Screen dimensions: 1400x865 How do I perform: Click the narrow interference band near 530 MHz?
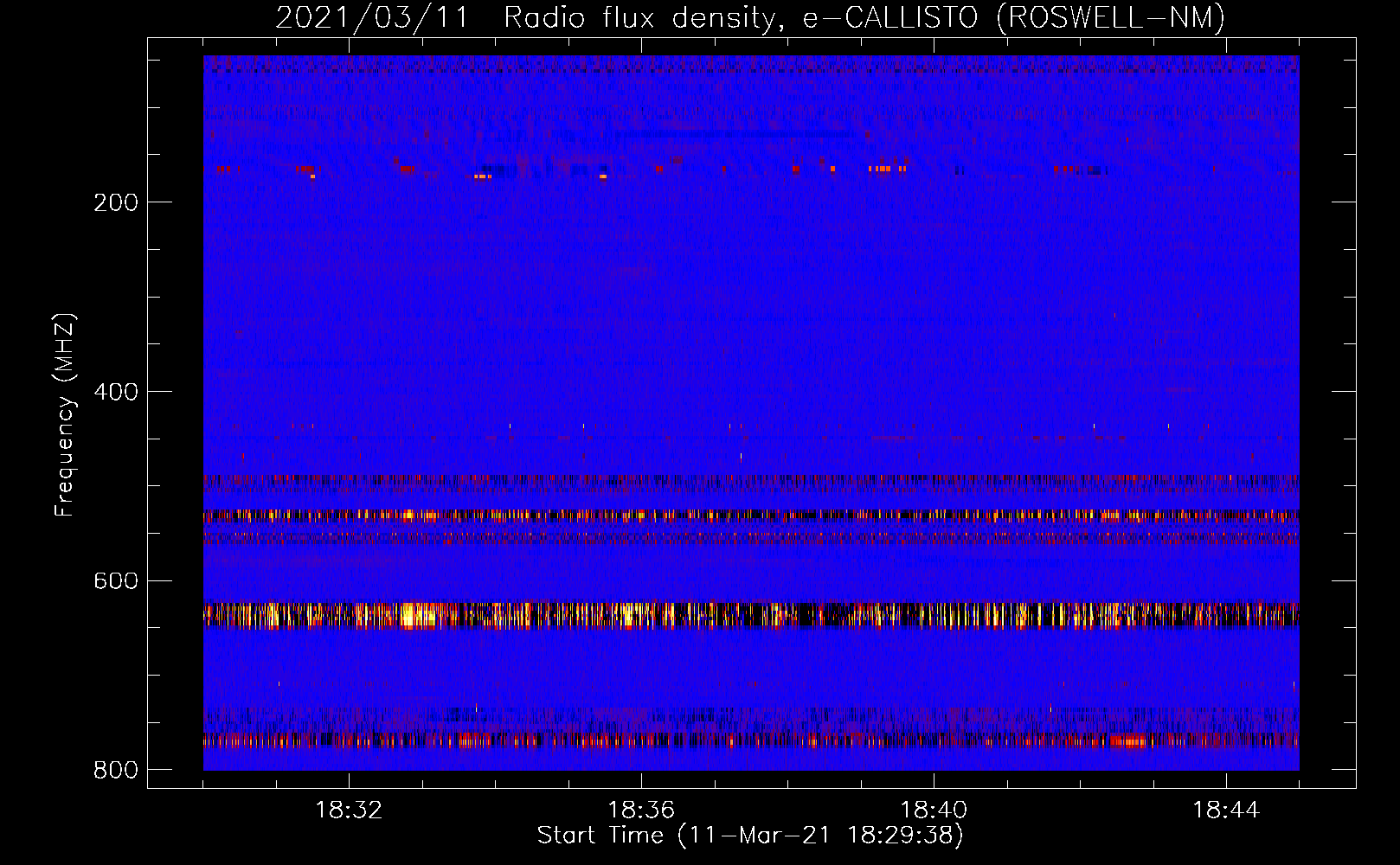[x=751, y=516]
